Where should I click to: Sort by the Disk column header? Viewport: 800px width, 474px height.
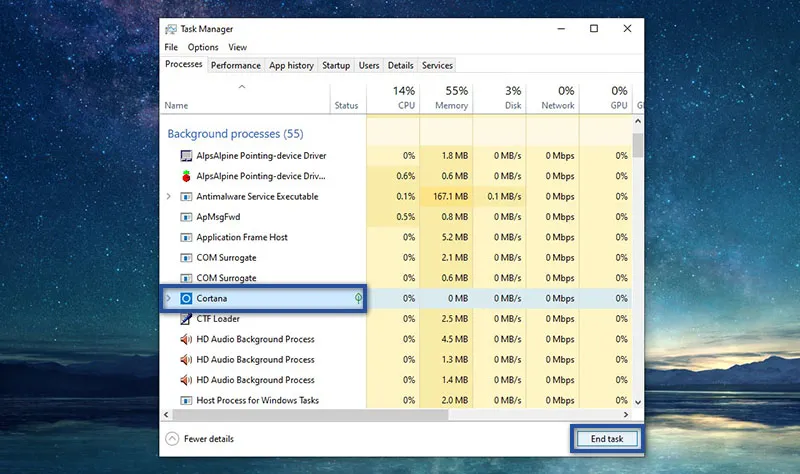499,98
